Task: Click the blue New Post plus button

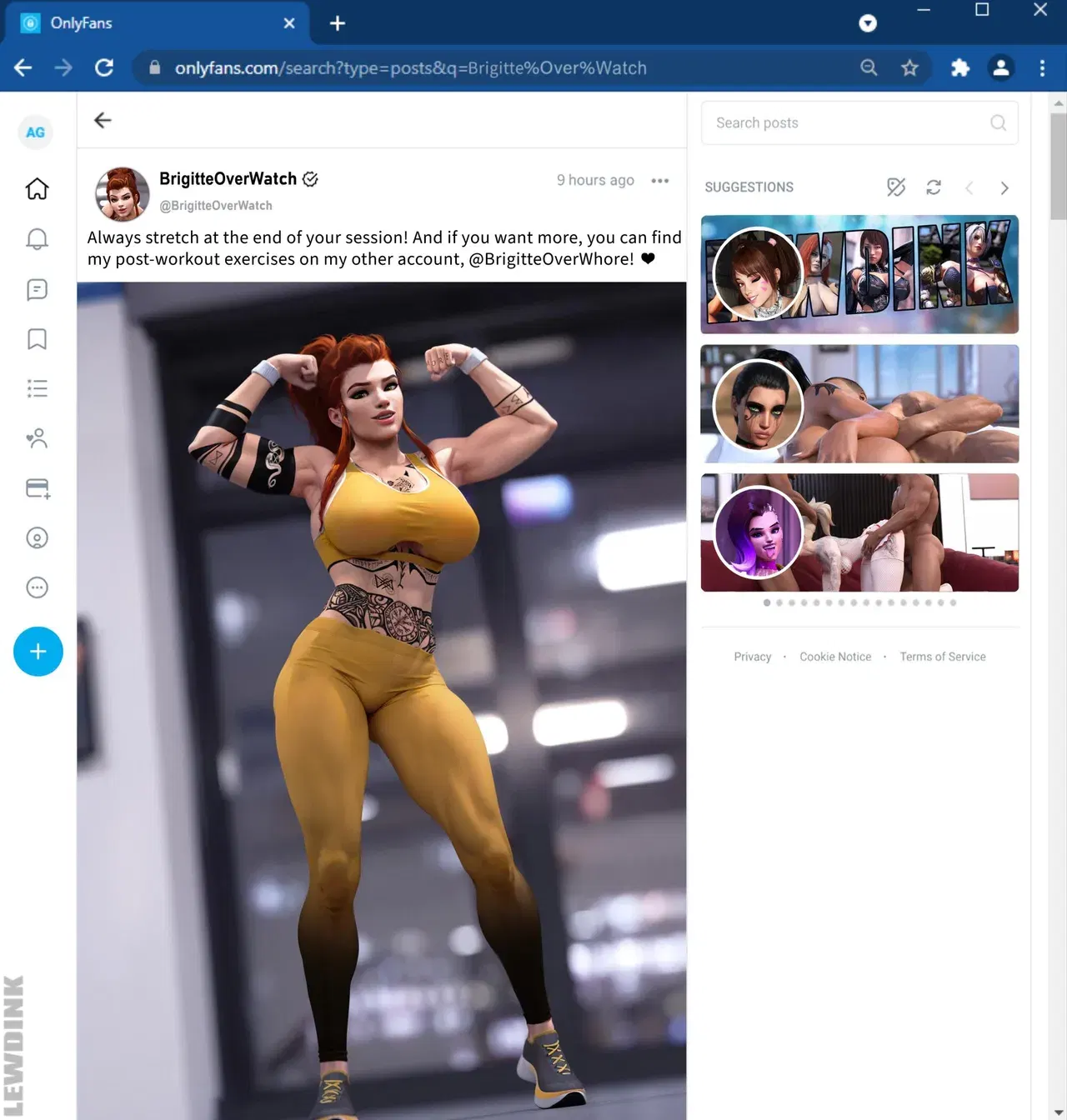Action: tap(38, 652)
